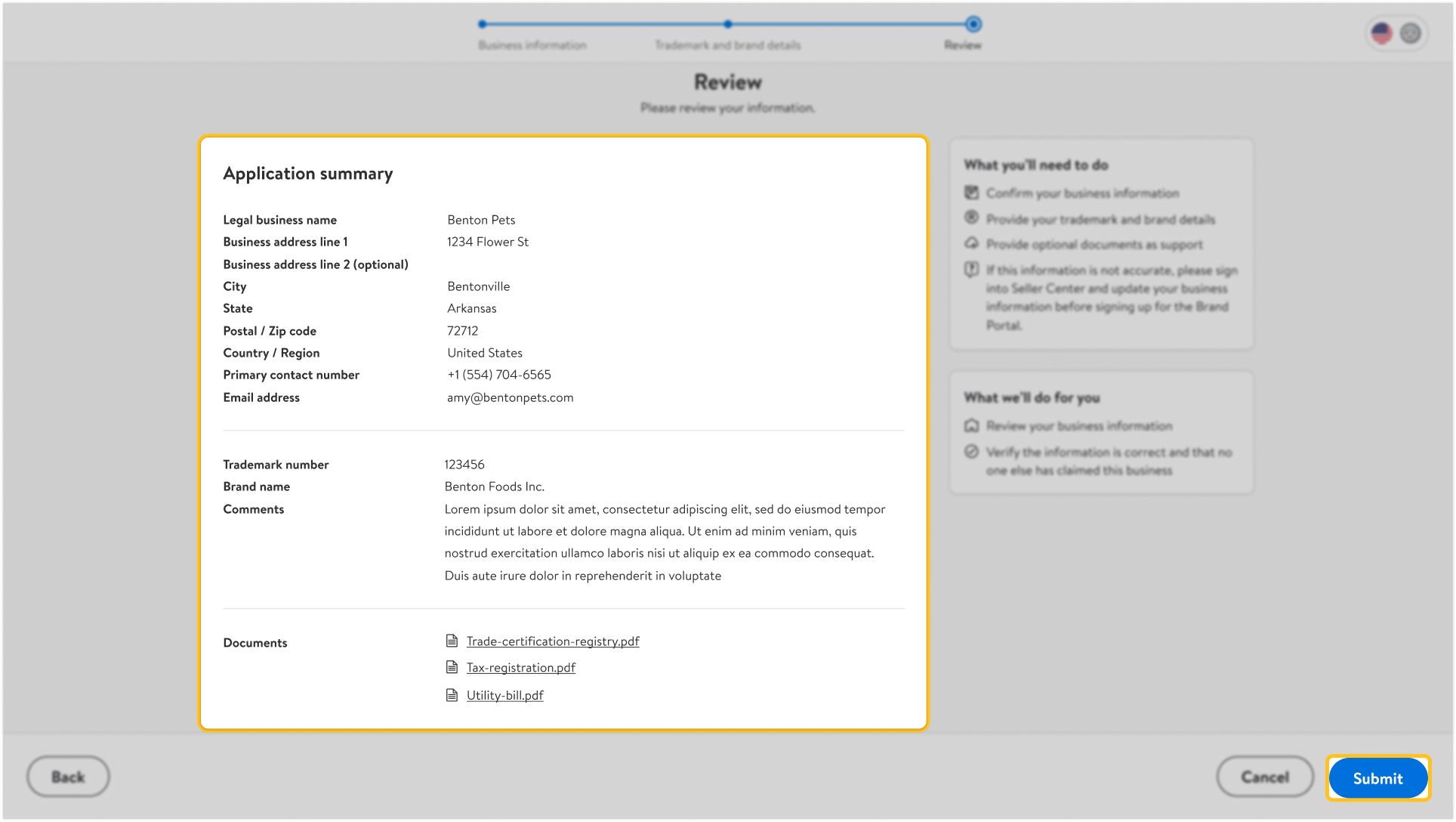Click the provide optional documents cloud icon

tap(971, 244)
